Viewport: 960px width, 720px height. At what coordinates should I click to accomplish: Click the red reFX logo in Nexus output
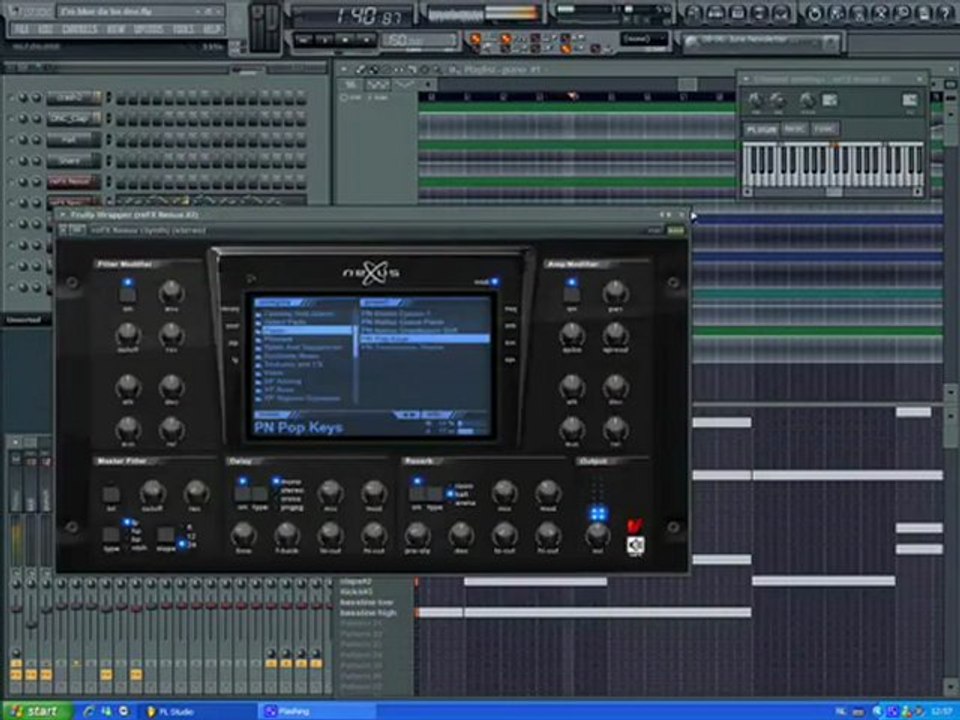[x=635, y=525]
